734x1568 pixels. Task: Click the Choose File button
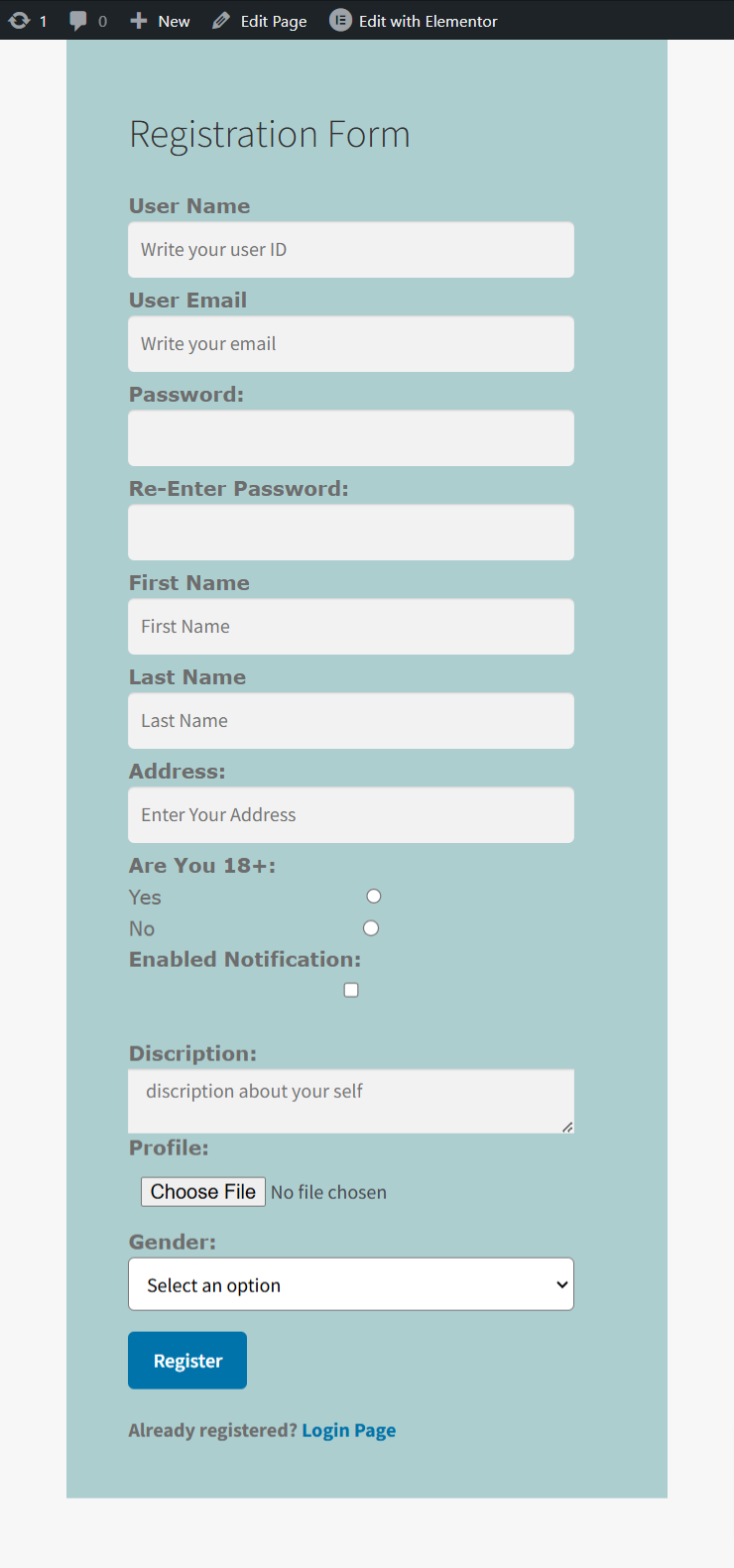click(x=203, y=1191)
